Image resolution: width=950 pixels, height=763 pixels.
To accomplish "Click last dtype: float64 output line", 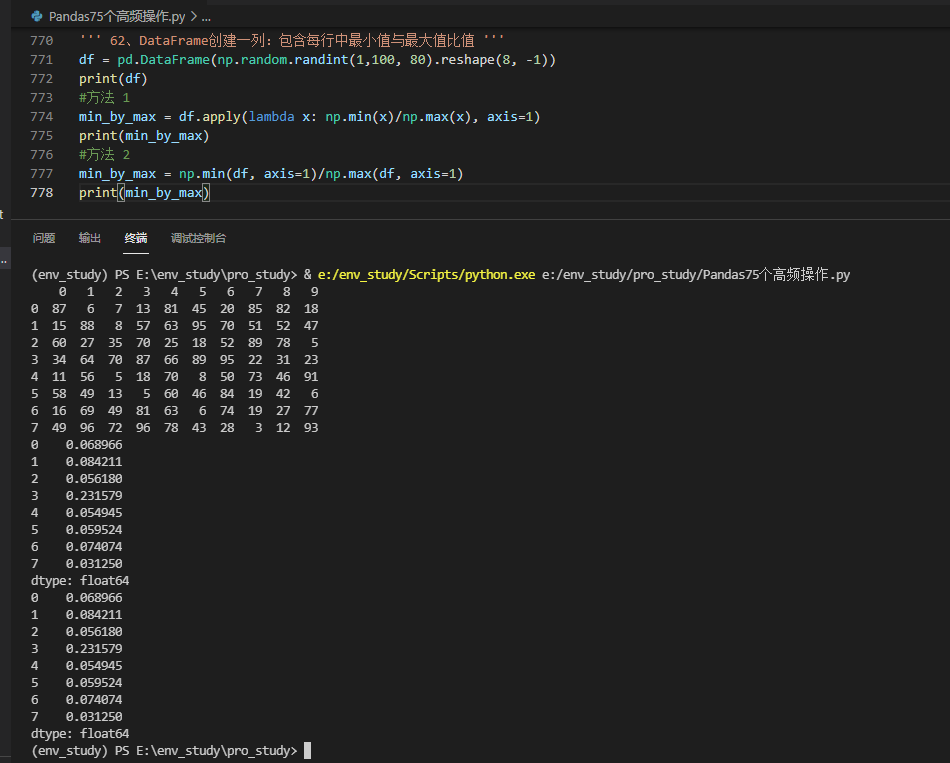I will click(80, 733).
